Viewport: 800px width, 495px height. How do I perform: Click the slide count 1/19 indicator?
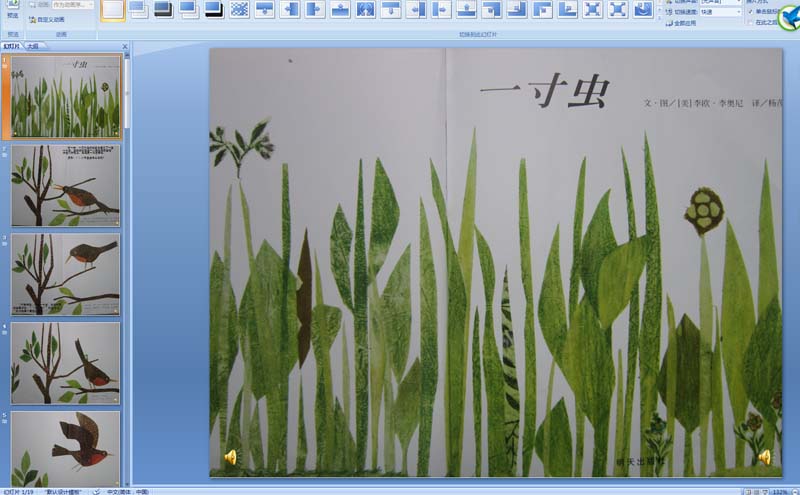pyautogui.click(x=18, y=492)
